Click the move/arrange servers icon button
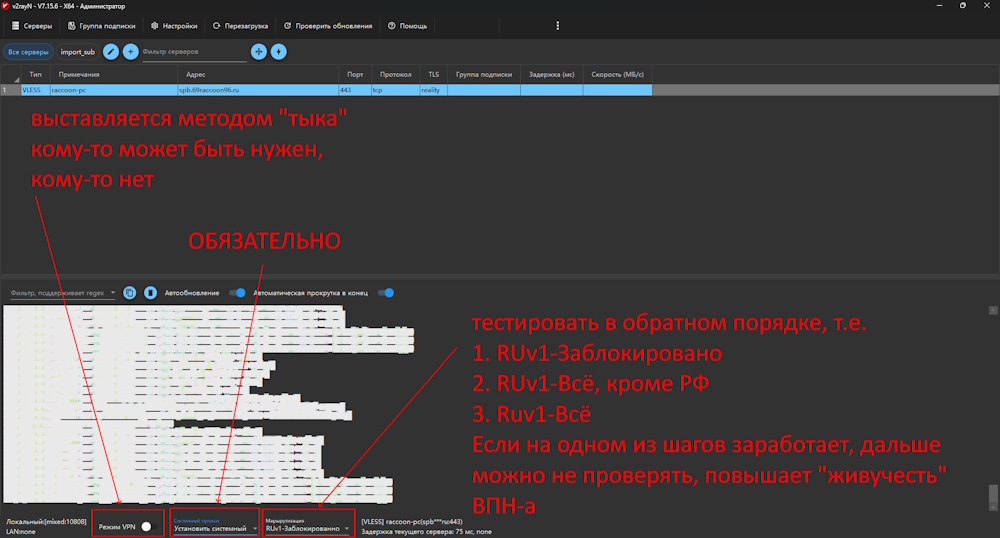 pyautogui.click(x=259, y=51)
